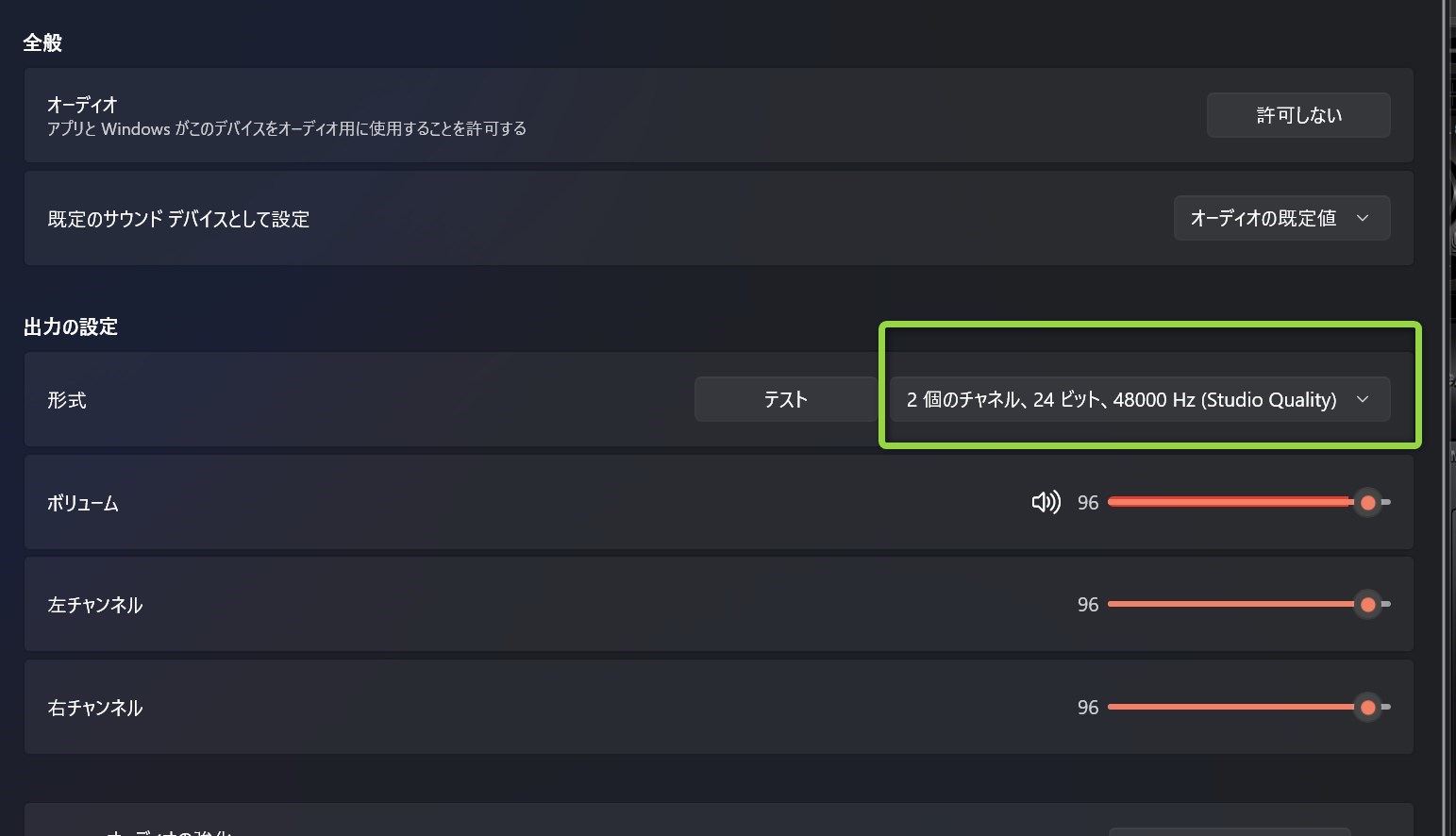
Task: Click the 左チャンネル slider handle
Action: [1367, 605]
